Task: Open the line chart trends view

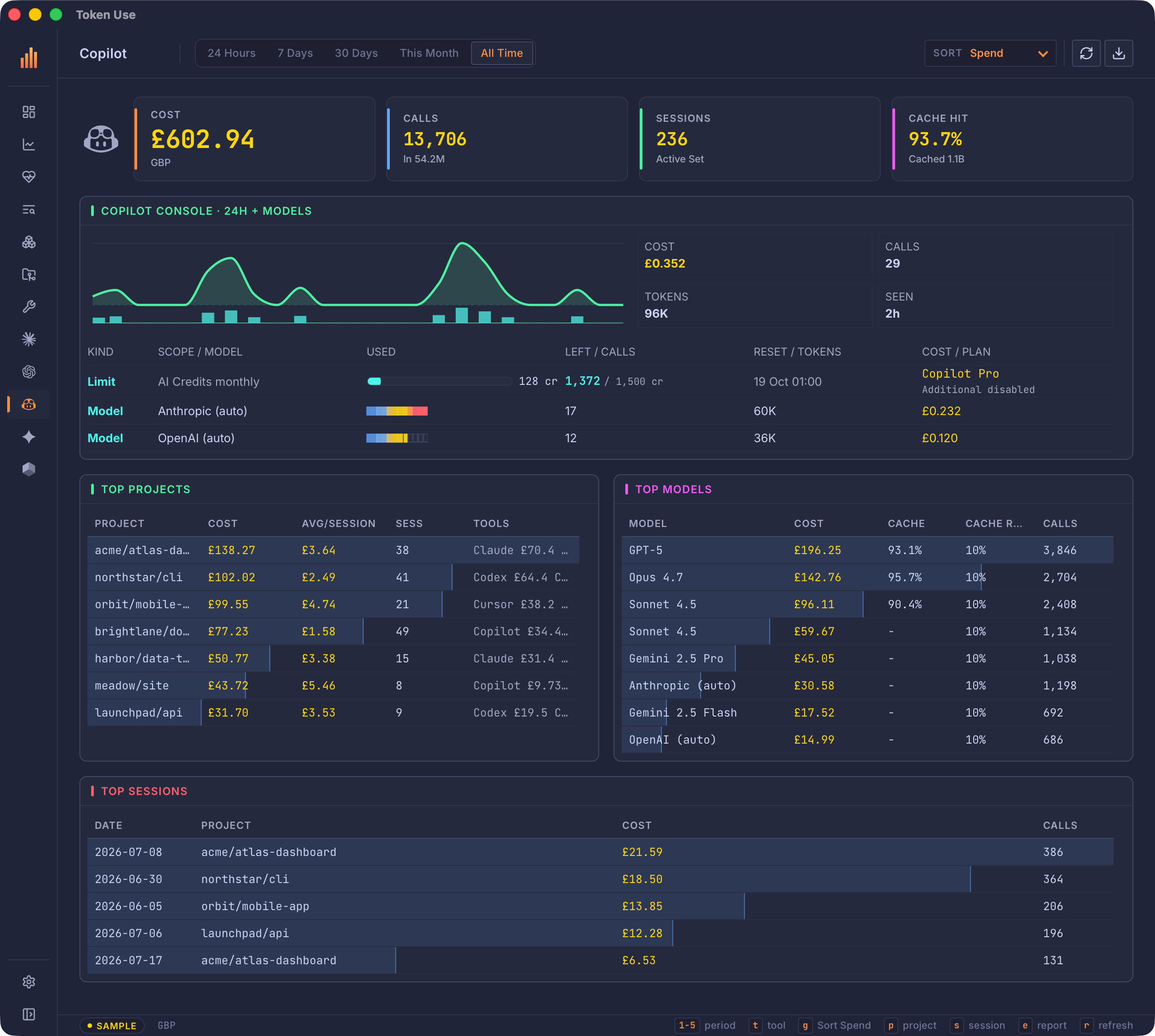Action: [x=29, y=144]
